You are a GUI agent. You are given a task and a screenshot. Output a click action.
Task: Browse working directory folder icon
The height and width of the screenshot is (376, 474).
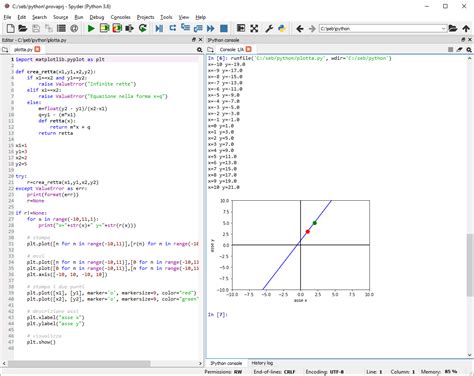pyautogui.click(x=453, y=28)
